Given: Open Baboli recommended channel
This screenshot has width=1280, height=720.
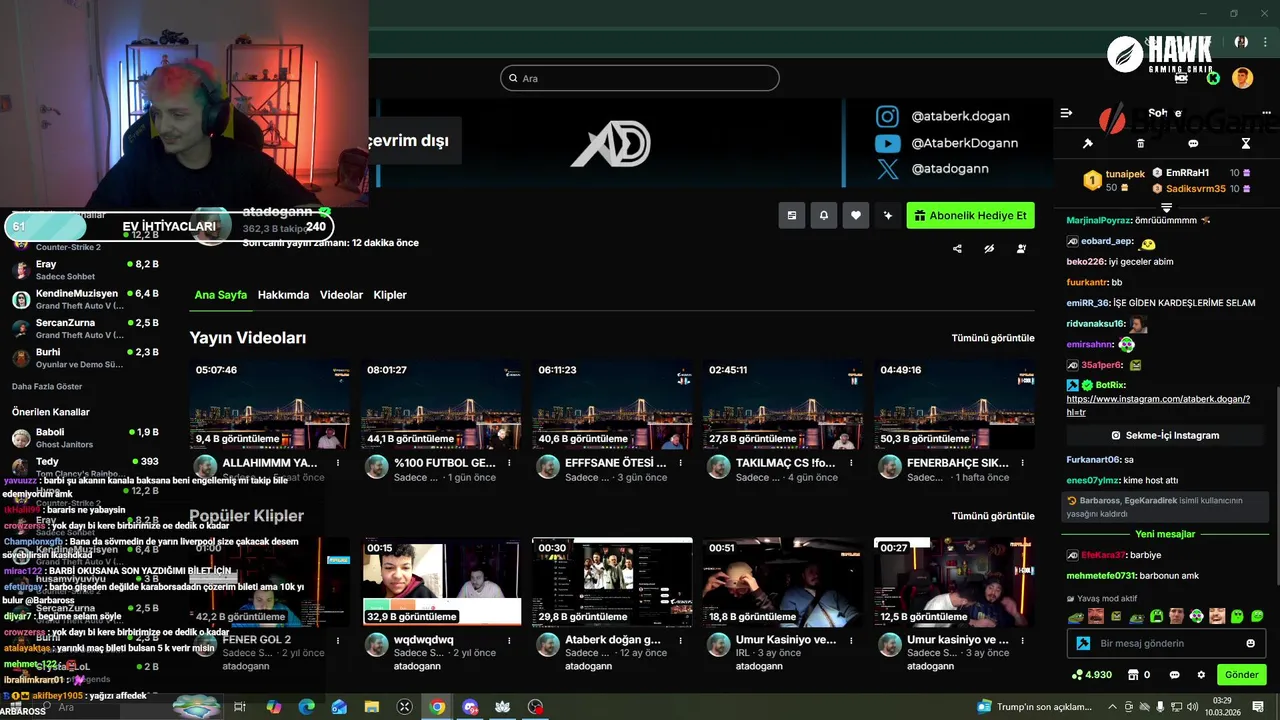Looking at the screenshot, I should [x=85, y=438].
